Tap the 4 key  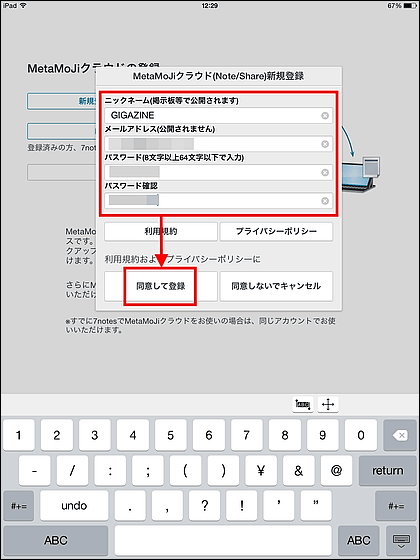(133, 435)
